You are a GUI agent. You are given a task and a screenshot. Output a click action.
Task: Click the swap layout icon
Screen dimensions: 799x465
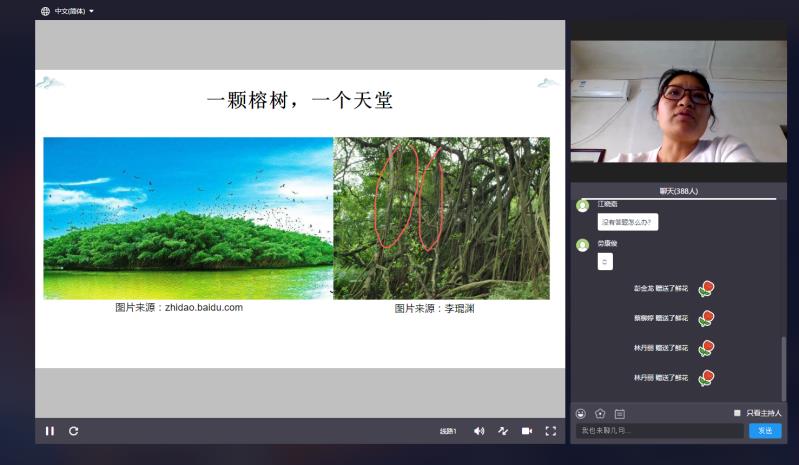(x=503, y=431)
